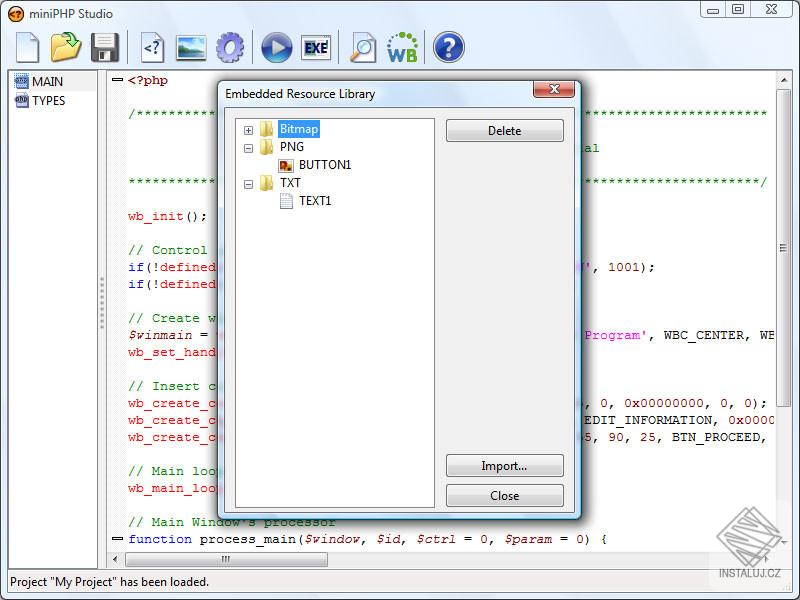
Task: Import a new resource
Action: click(x=504, y=465)
